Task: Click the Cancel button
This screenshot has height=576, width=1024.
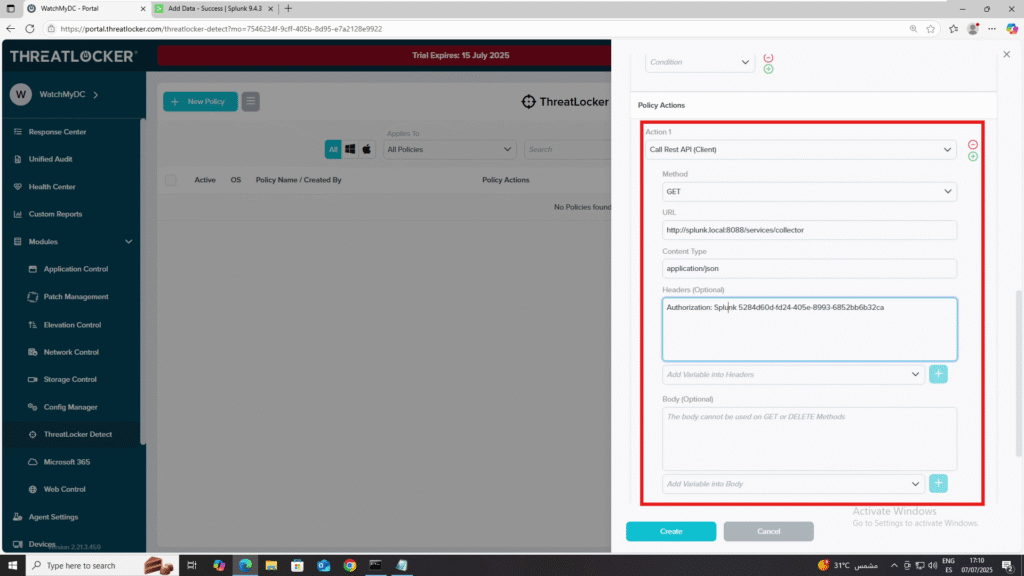Action: (x=768, y=532)
